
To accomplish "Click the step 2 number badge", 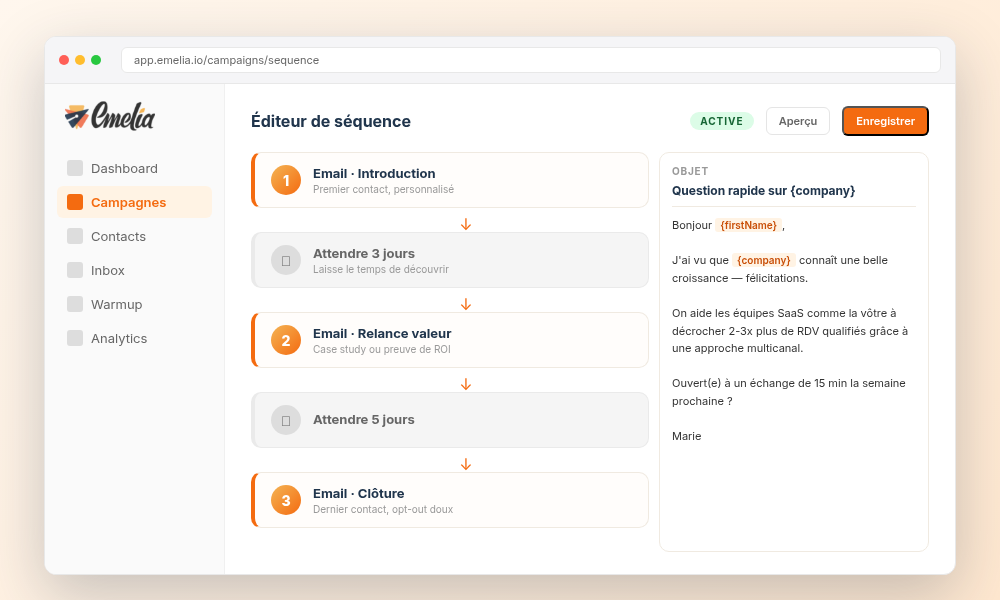I will click(x=286, y=340).
